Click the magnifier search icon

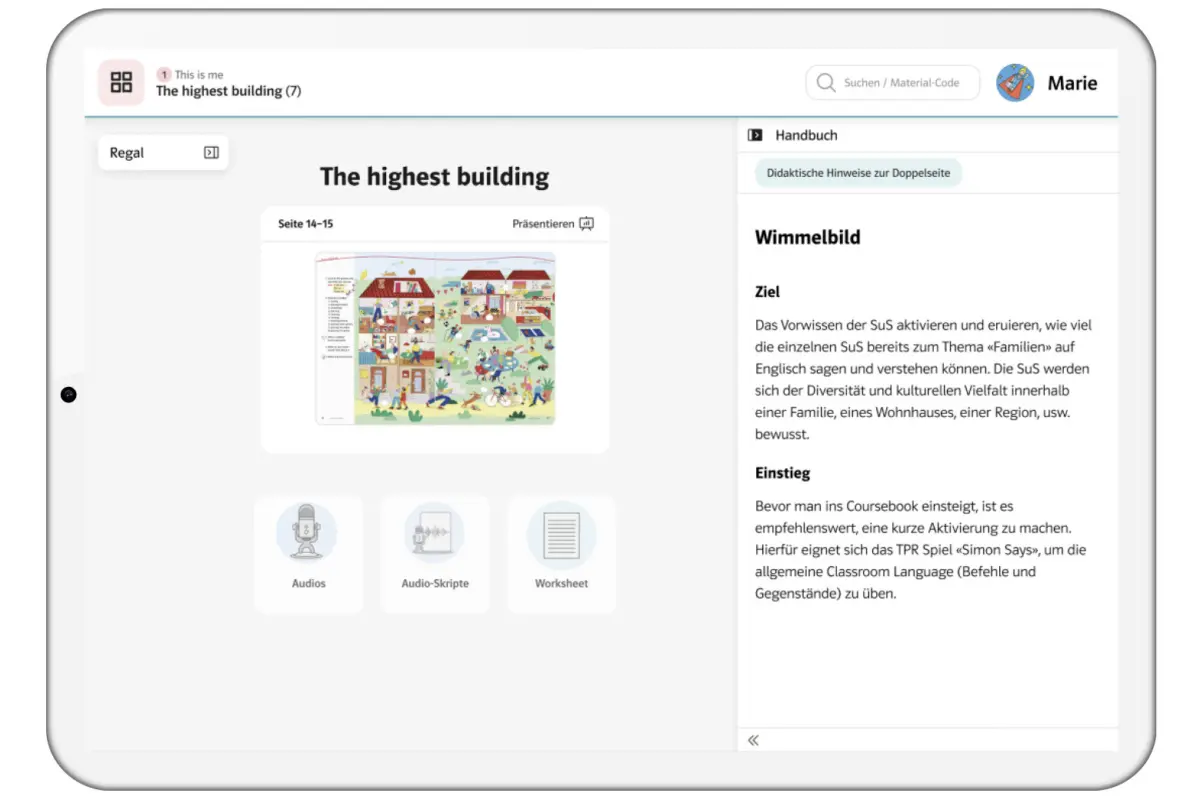click(x=826, y=83)
